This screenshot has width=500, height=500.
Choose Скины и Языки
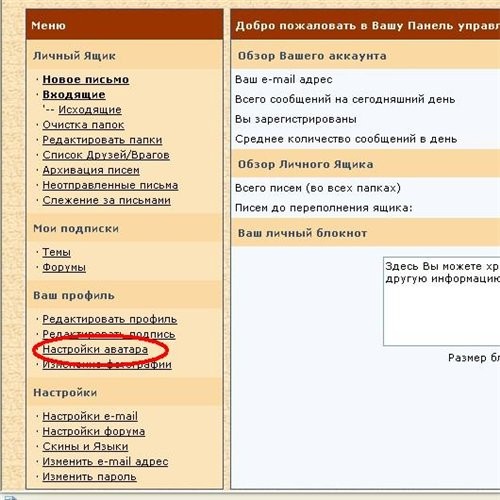85,447
